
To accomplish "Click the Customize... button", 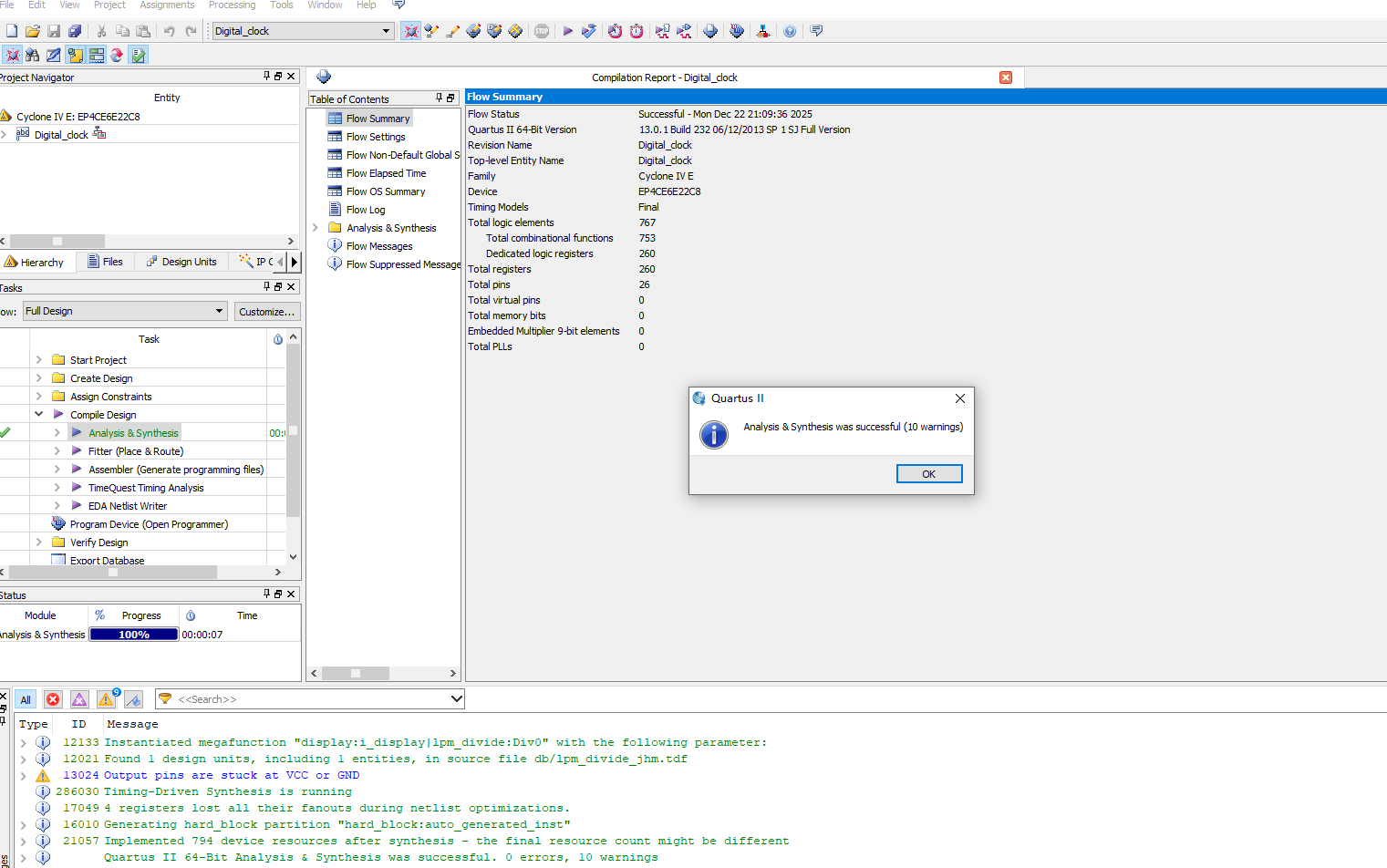I will 266,312.
